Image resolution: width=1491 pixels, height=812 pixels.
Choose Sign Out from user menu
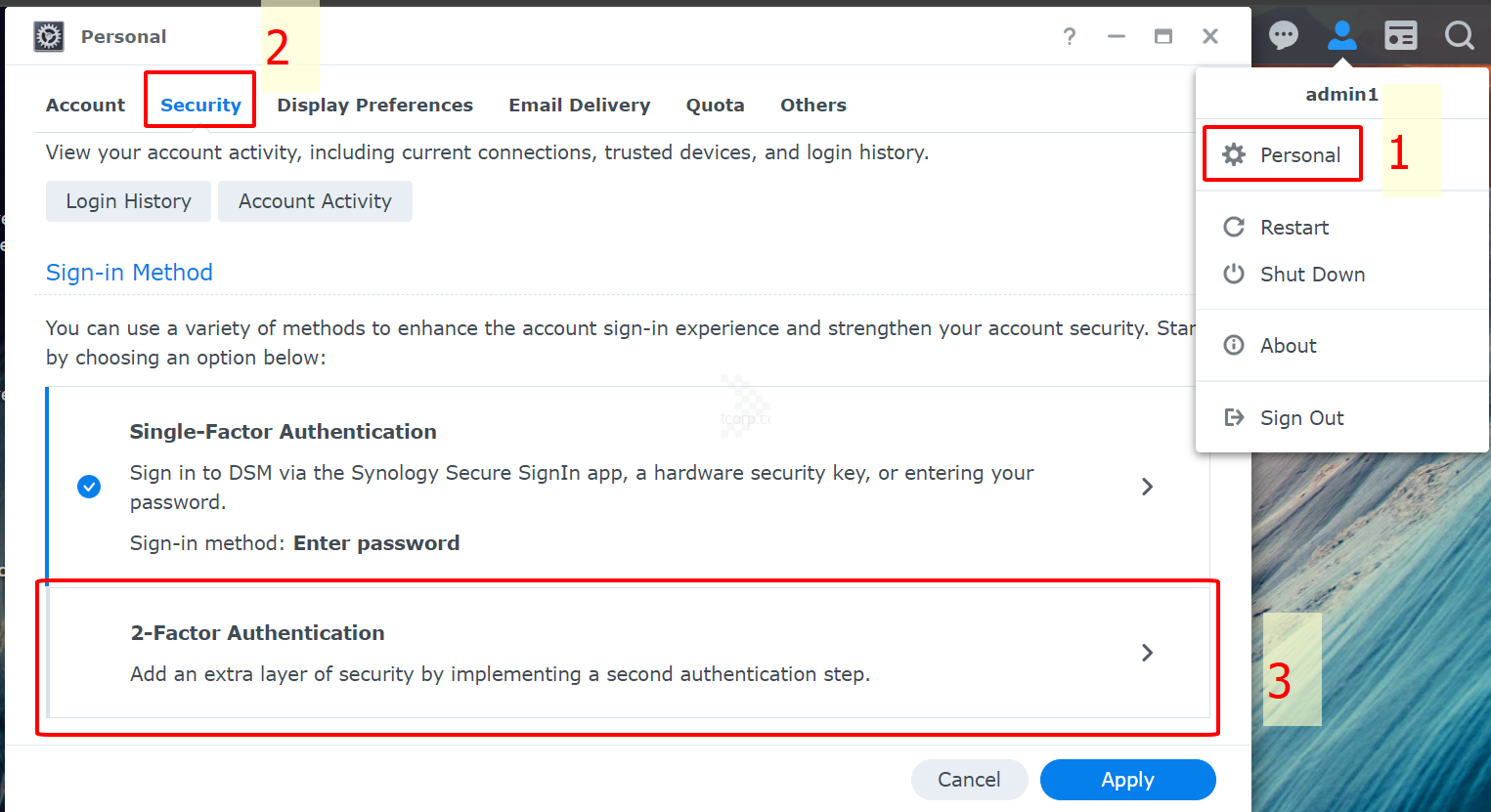click(1300, 418)
